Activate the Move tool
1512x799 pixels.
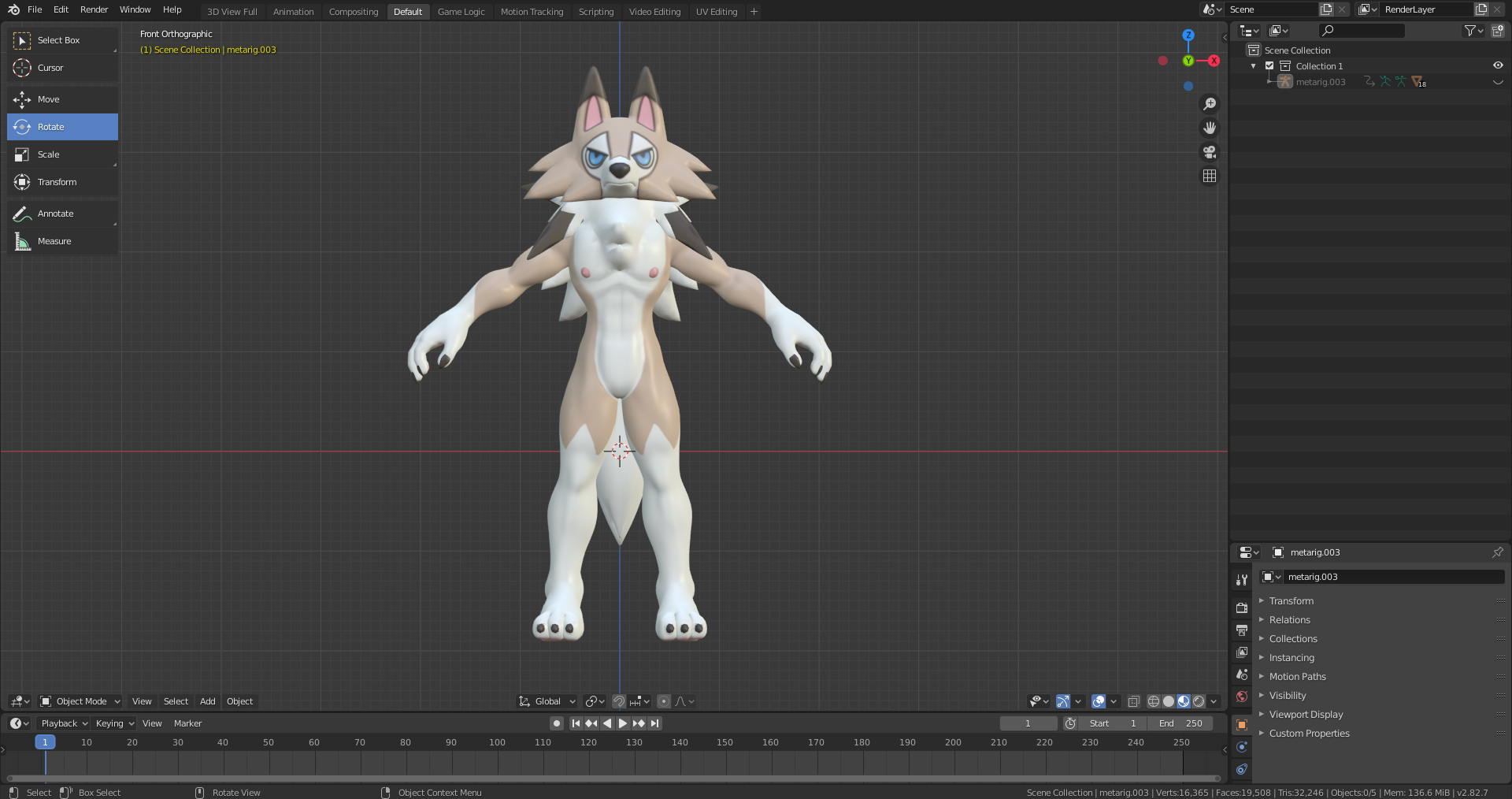(x=62, y=99)
